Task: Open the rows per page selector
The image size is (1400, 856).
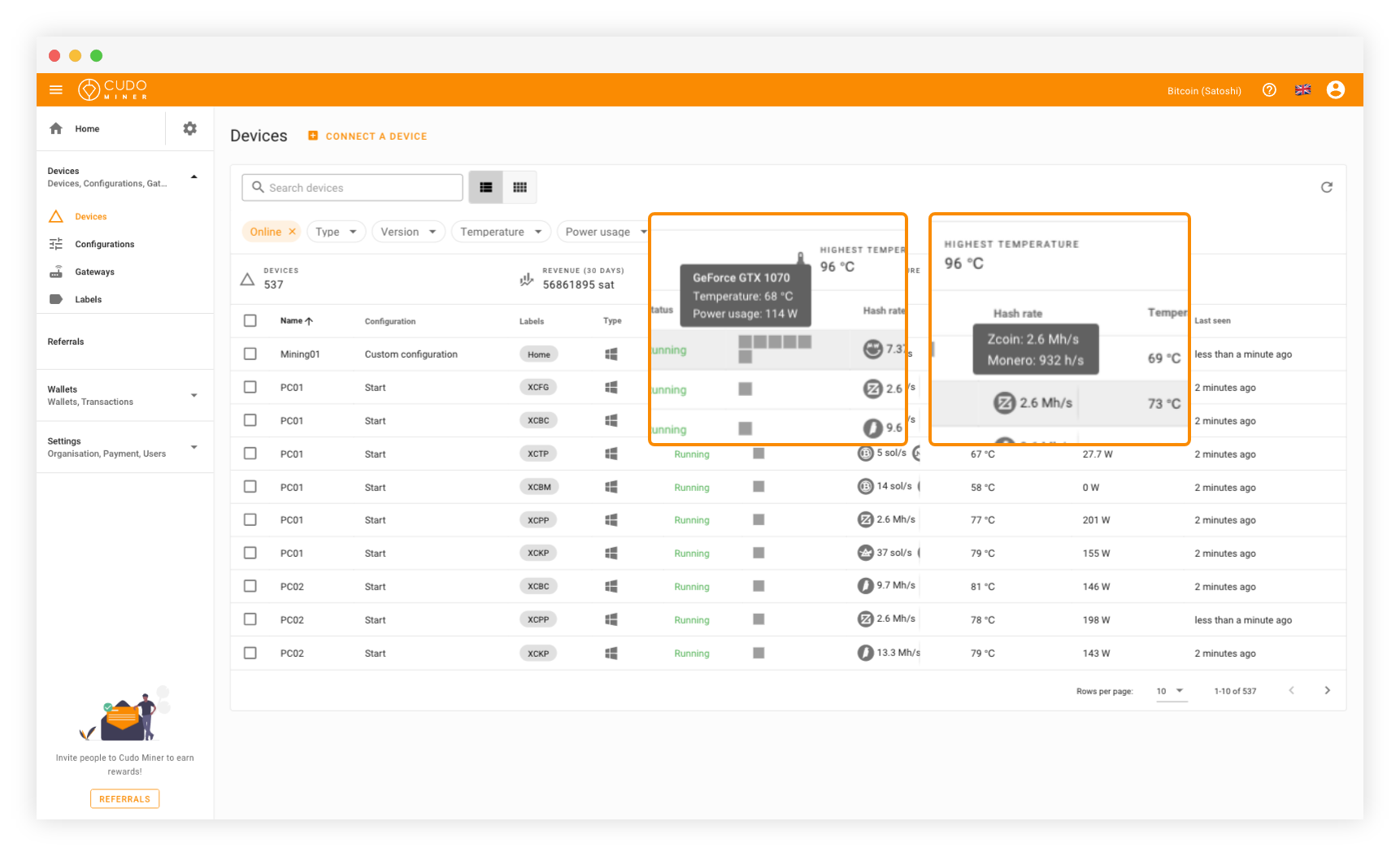Action: [1171, 690]
